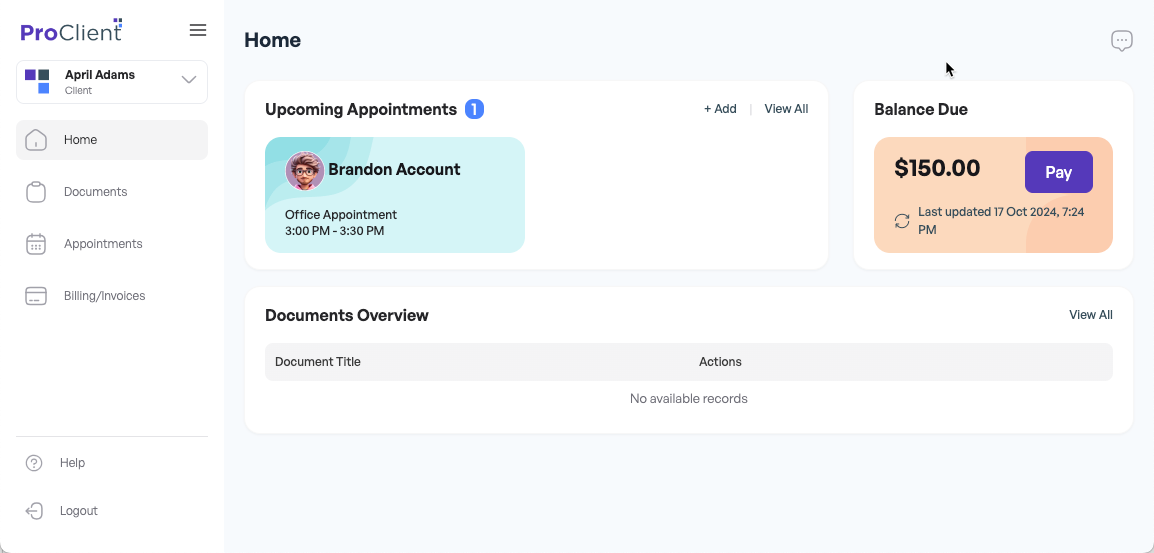Click the Upcoming Appointments heading
This screenshot has height=553, width=1154.
tap(361, 110)
